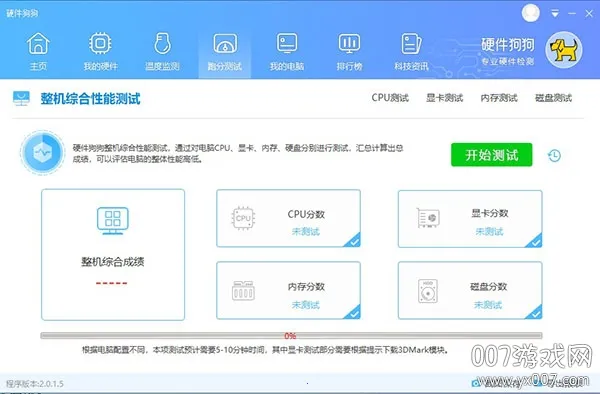Click the red dashes overall score placeholder

(x=111, y=283)
